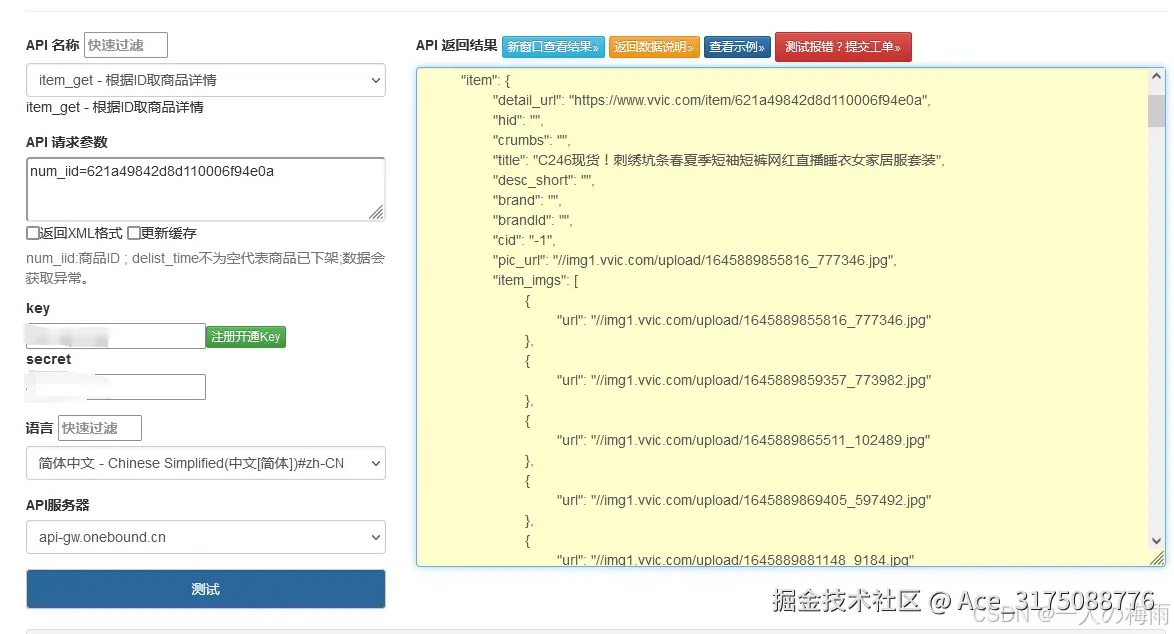Click the 查看示例 examples button
Viewport: 1174px width, 634px height.
737,46
